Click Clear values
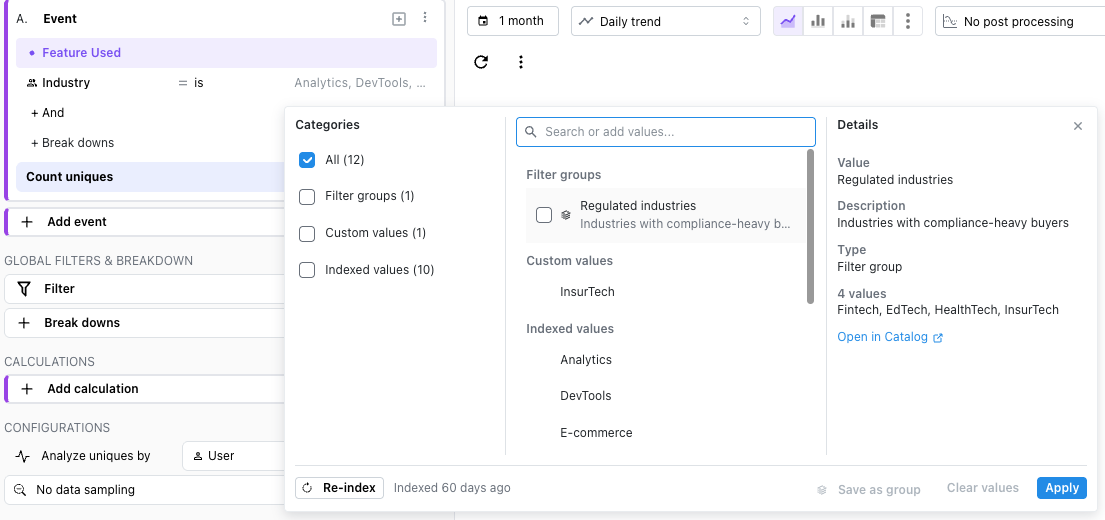 [982, 488]
